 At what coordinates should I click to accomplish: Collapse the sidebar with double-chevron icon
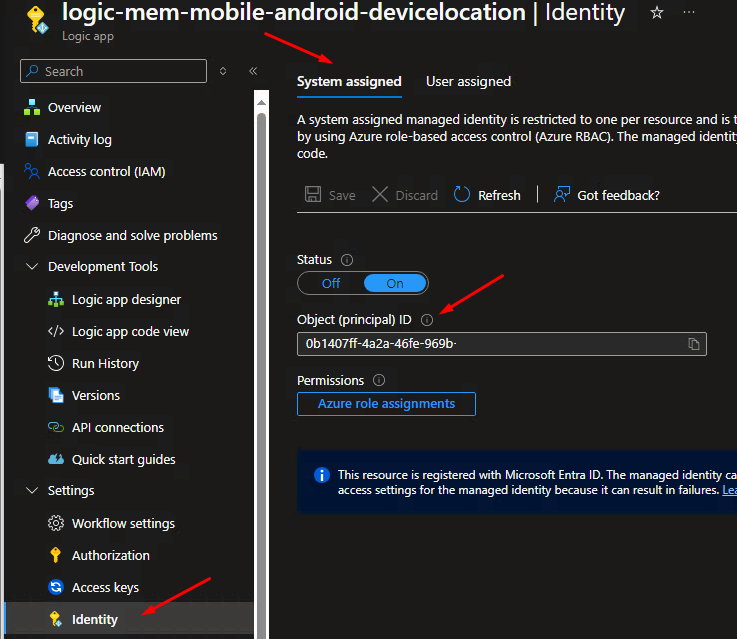tap(253, 71)
